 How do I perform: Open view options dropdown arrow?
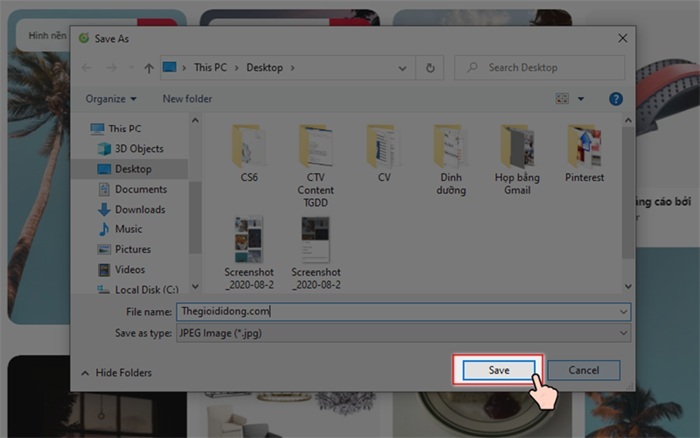tap(581, 99)
